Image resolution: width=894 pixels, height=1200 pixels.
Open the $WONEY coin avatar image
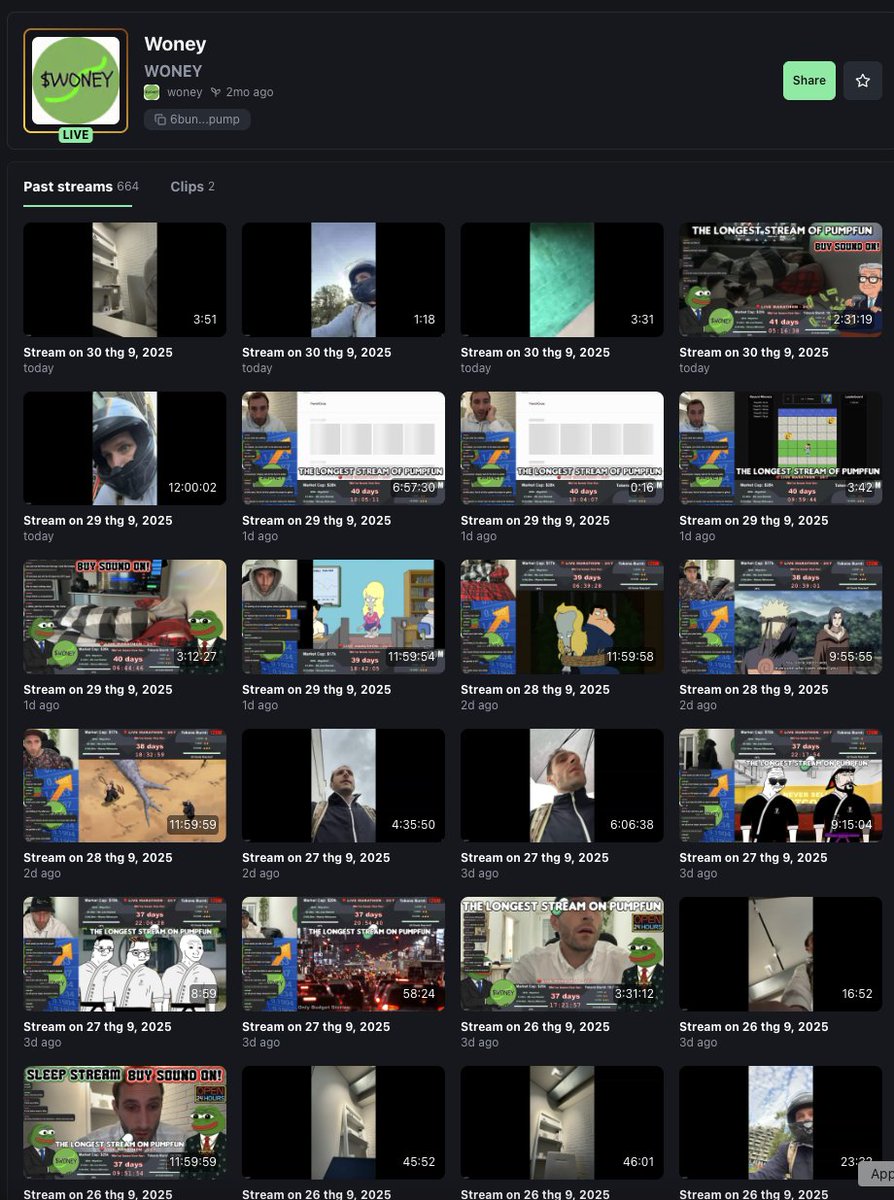pos(76,81)
